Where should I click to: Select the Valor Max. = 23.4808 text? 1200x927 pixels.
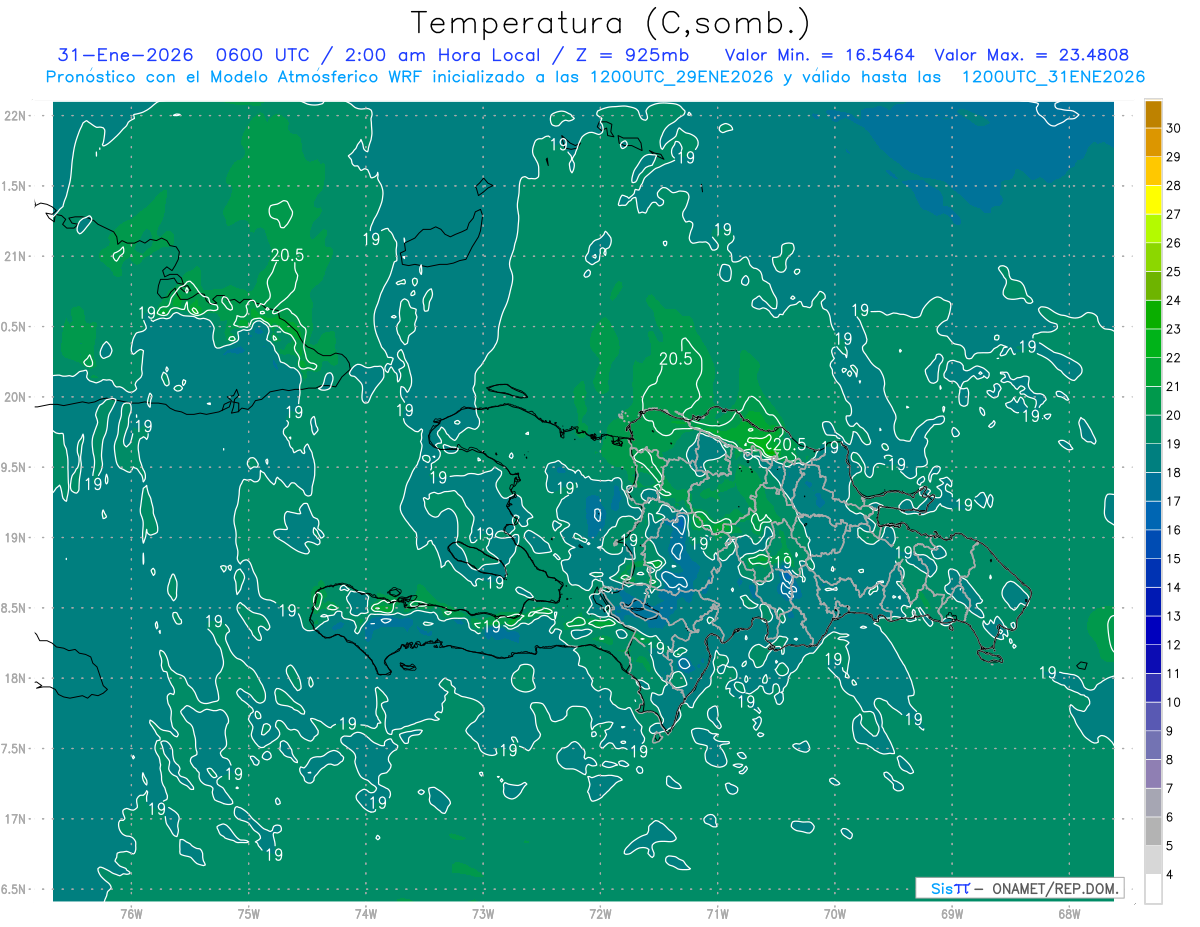[x=1032, y=56]
